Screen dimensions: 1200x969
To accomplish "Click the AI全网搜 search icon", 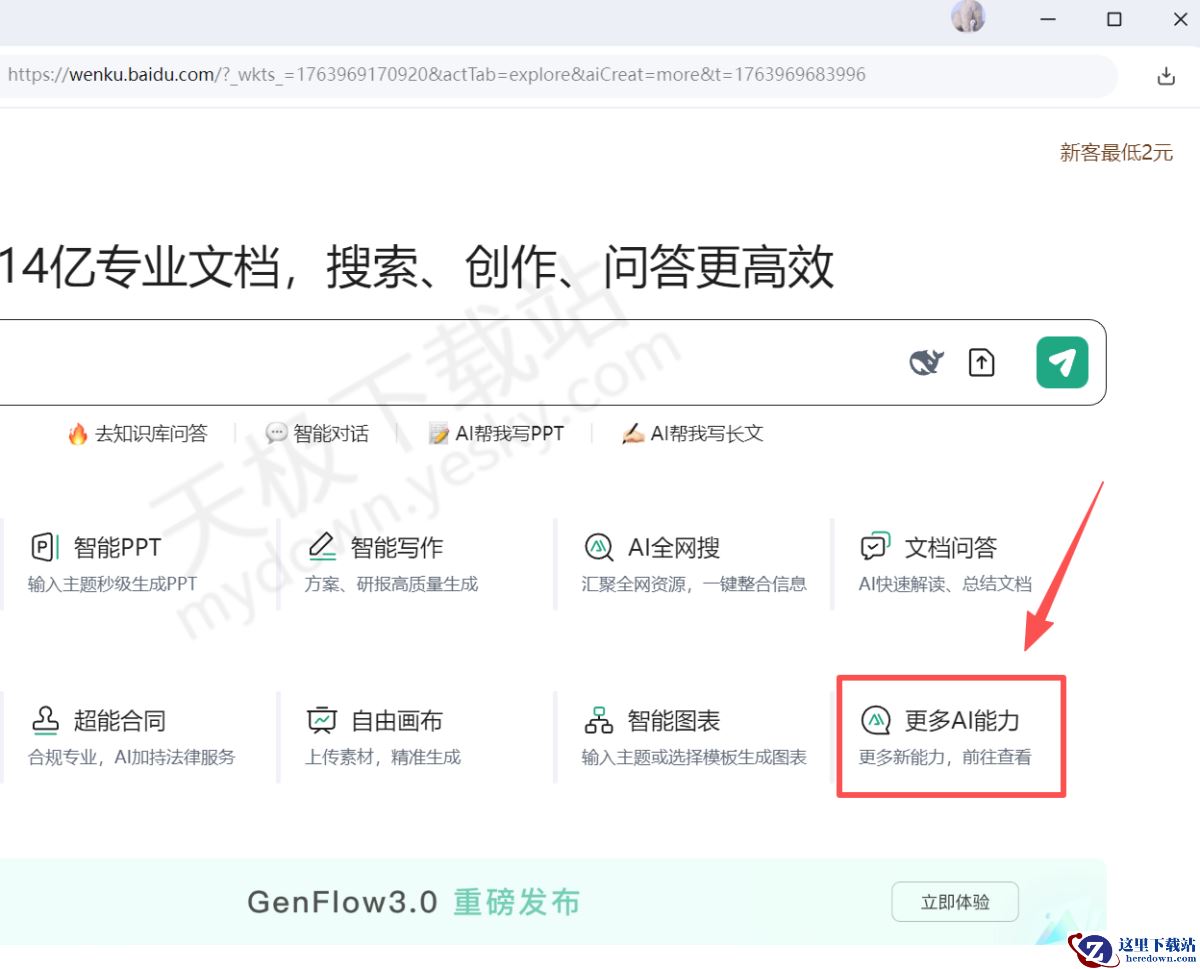I will [x=598, y=547].
